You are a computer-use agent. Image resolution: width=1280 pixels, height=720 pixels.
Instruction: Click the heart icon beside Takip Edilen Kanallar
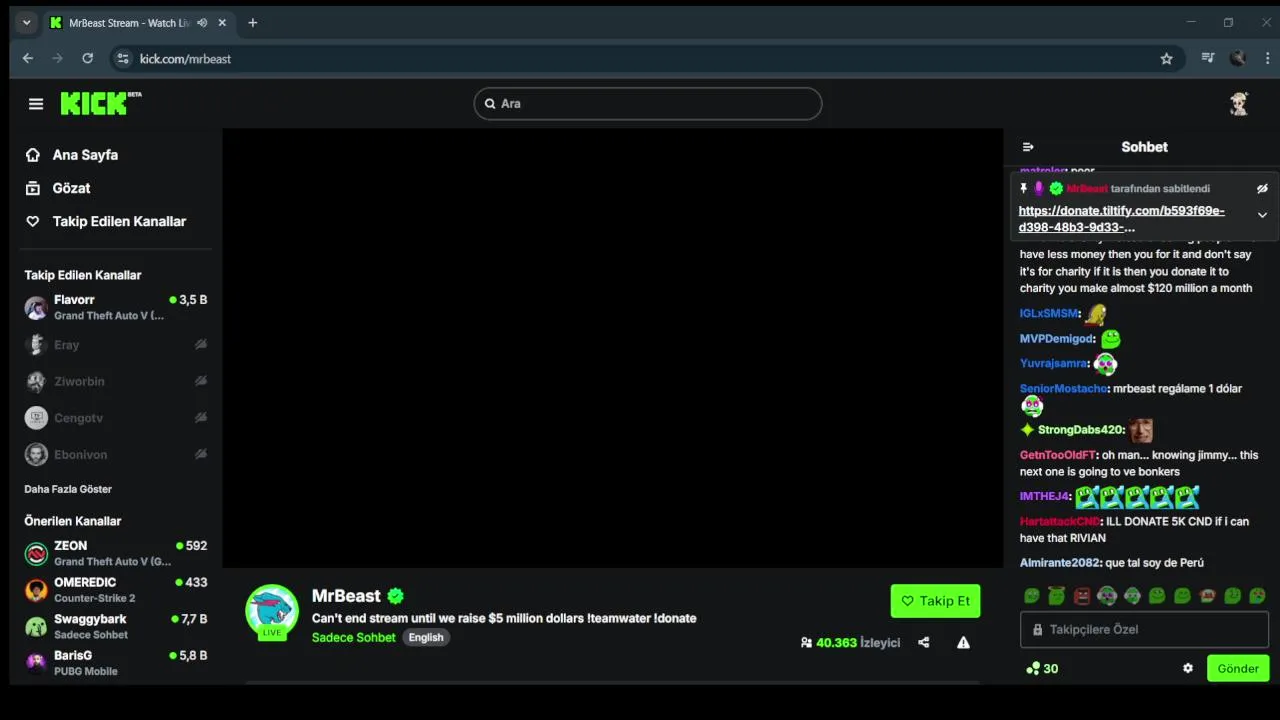point(33,221)
